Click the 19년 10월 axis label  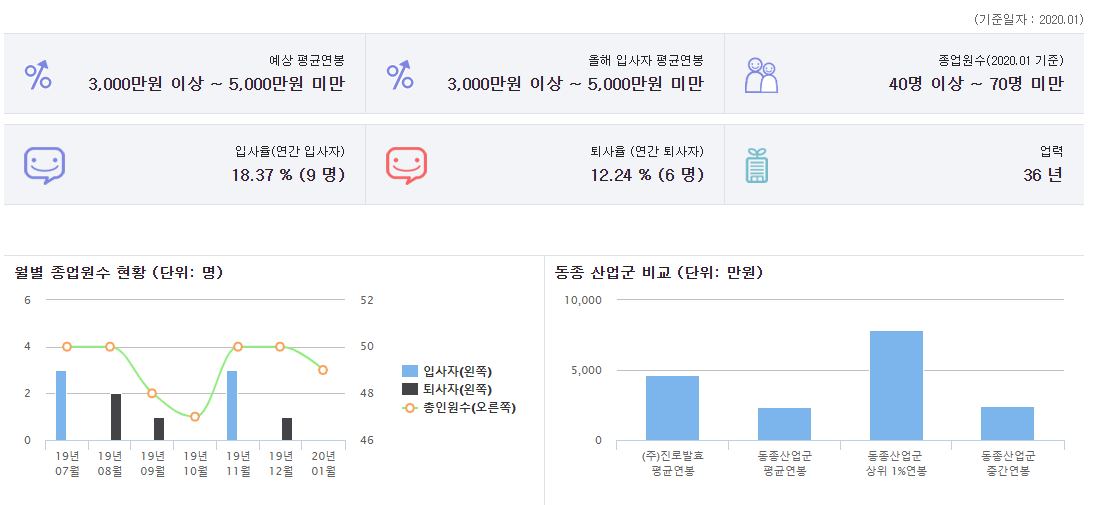pos(195,464)
